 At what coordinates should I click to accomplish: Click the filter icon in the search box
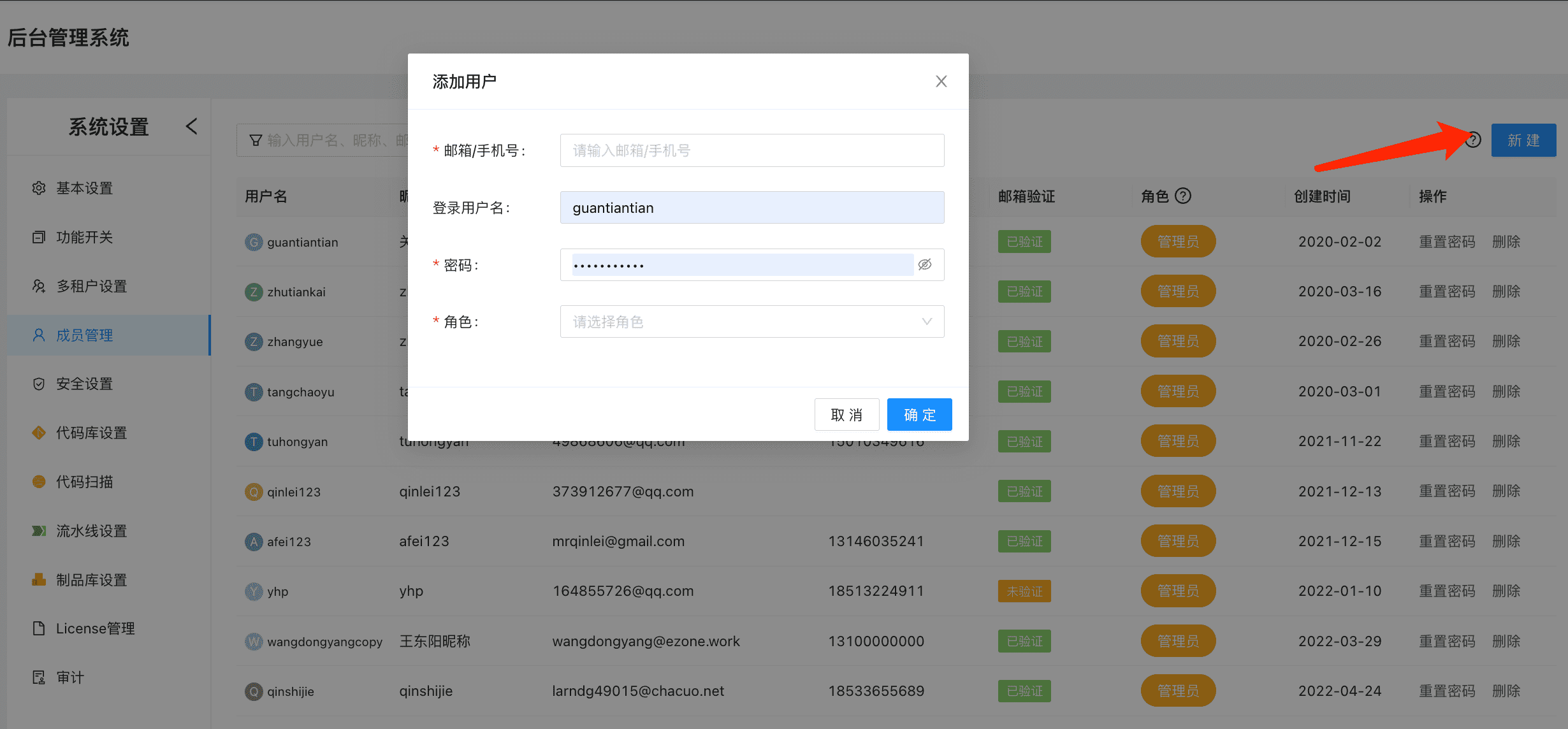click(256, 140)
